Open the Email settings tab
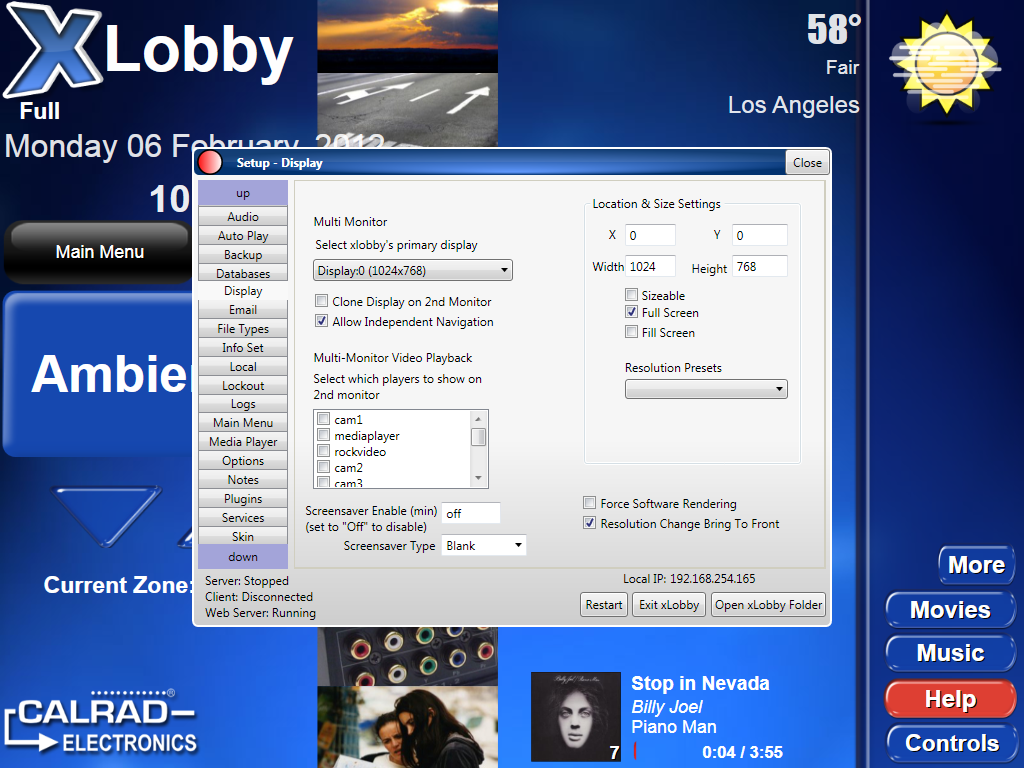Image resolution: width=1024 pixels, height=768 pixels. point(243,310)
